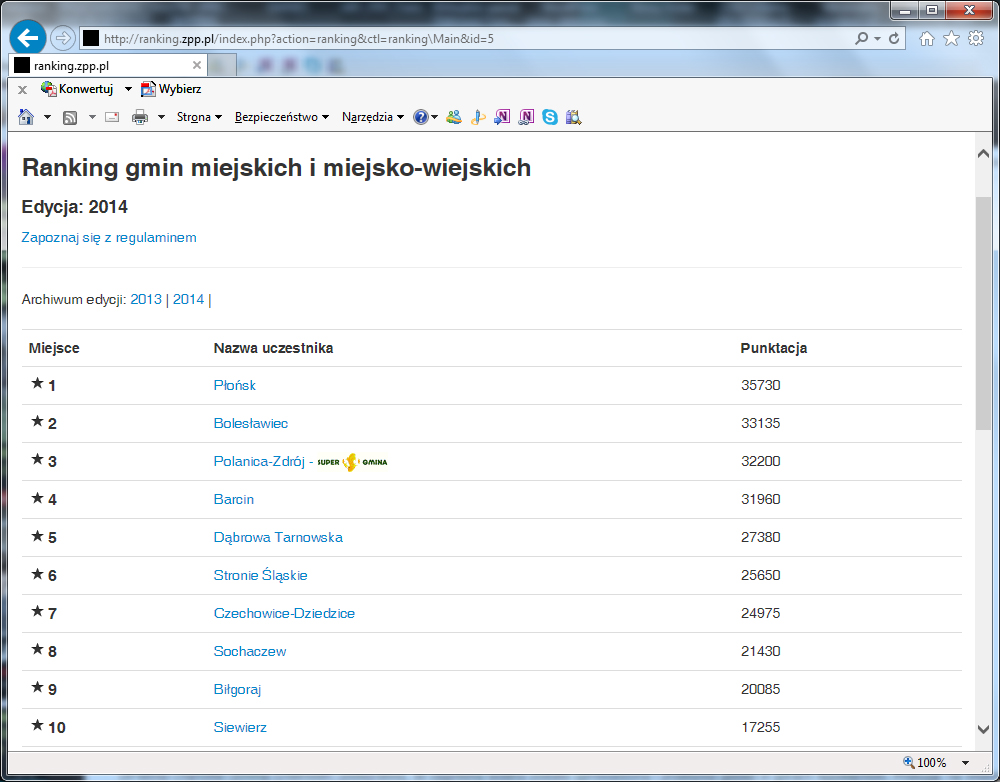Expand the Strona menu
The image size is (1000, 782).
[x=197, y=117]
